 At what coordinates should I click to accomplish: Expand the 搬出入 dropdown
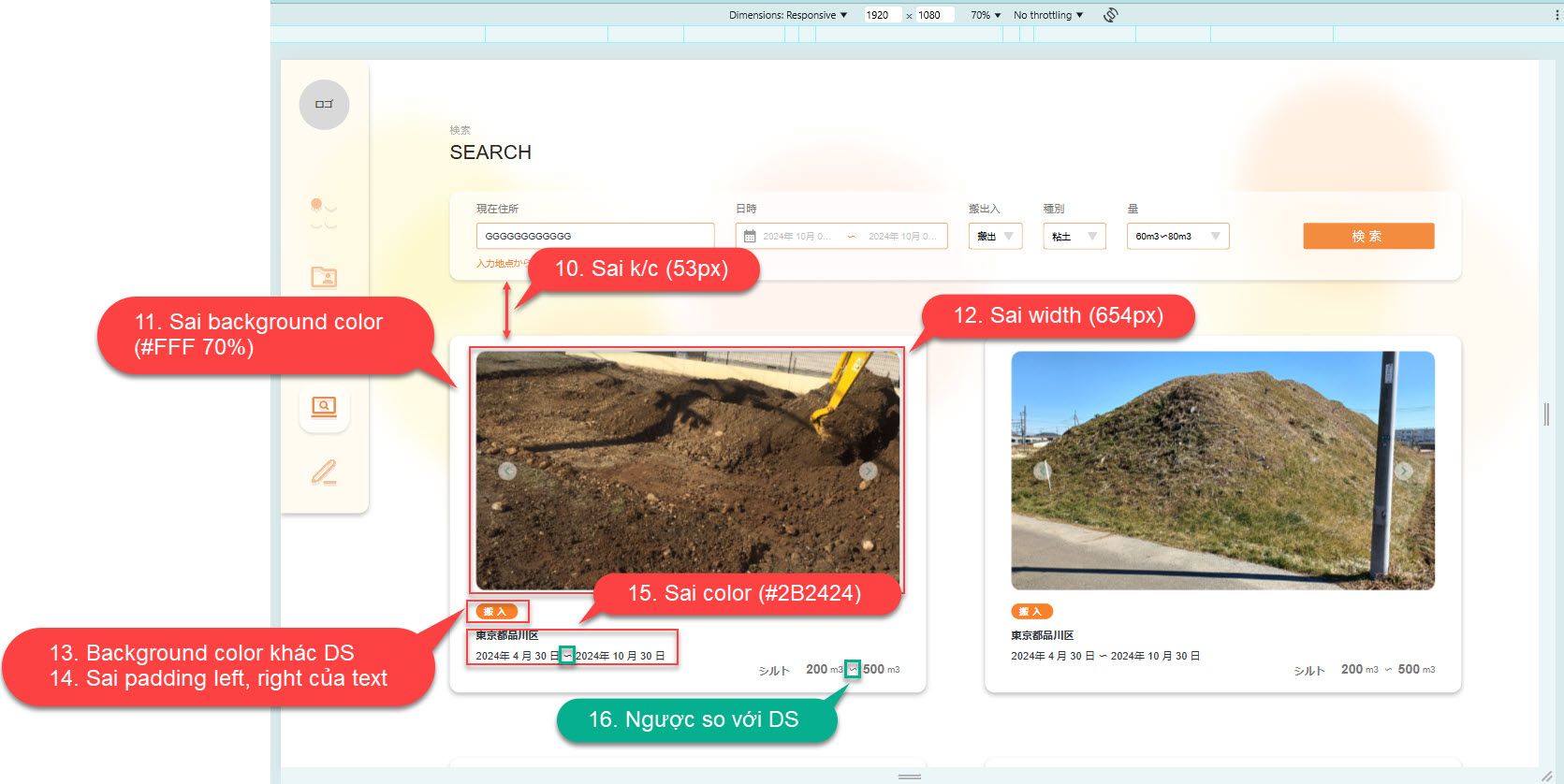(995, 237)
